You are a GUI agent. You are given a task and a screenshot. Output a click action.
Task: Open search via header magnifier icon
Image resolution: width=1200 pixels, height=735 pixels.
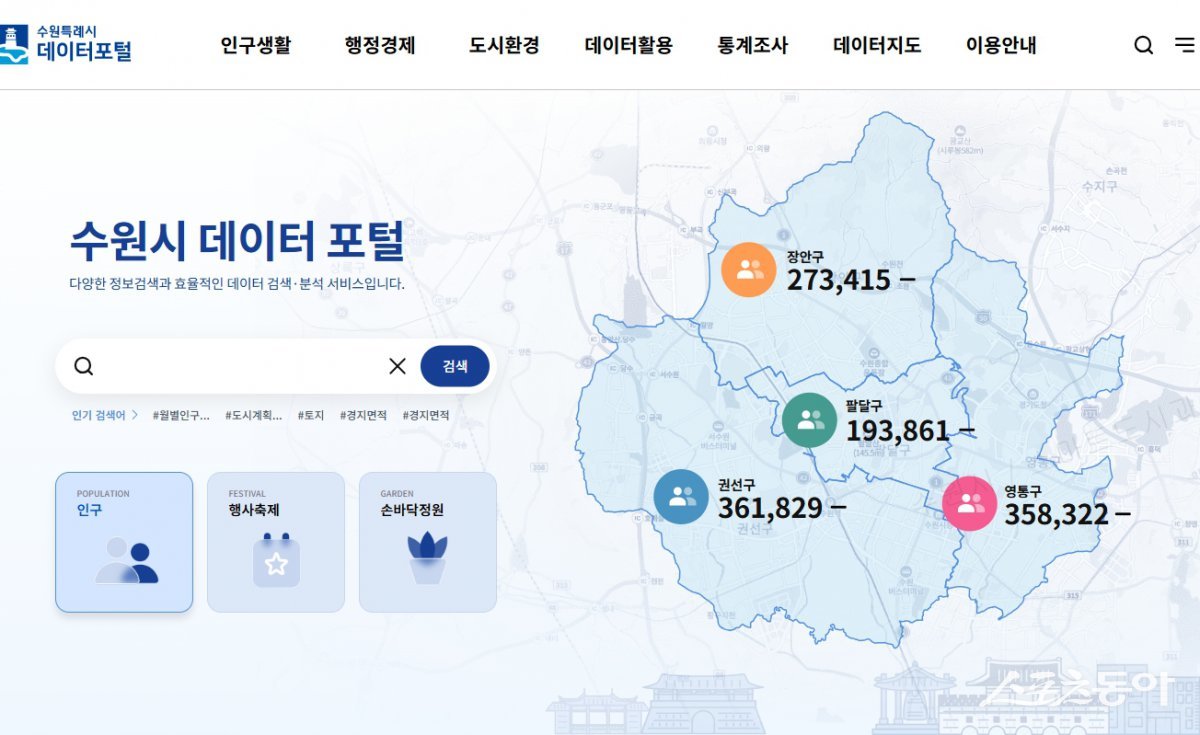(x=1143, y=45)
